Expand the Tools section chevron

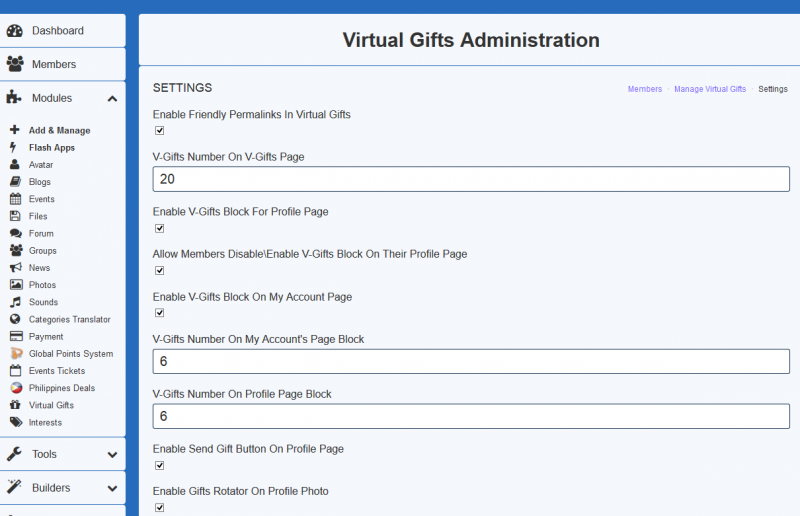(112, 454)
